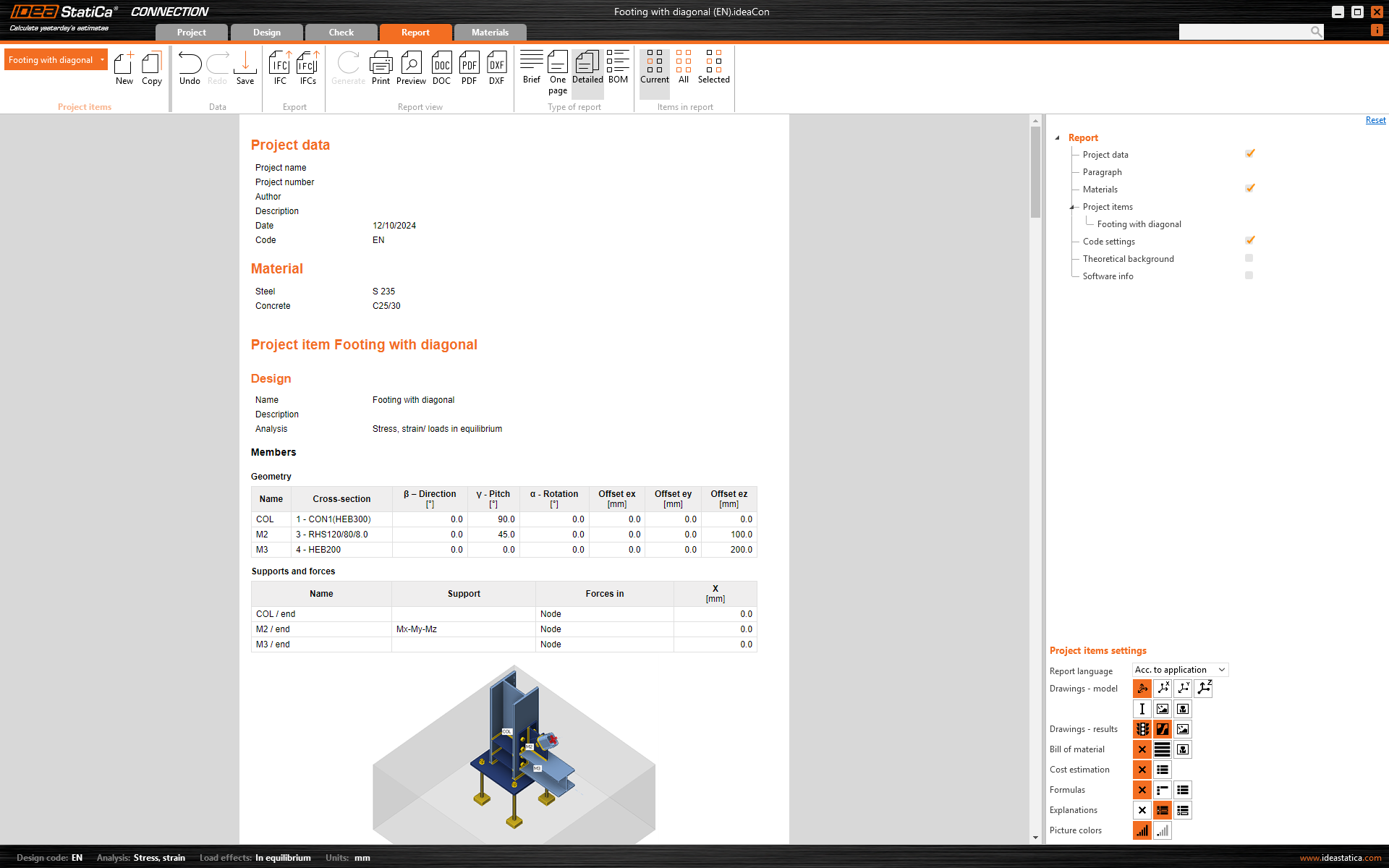
Task: Toggle the Software info checkbox
Action: click(1249, 276)
